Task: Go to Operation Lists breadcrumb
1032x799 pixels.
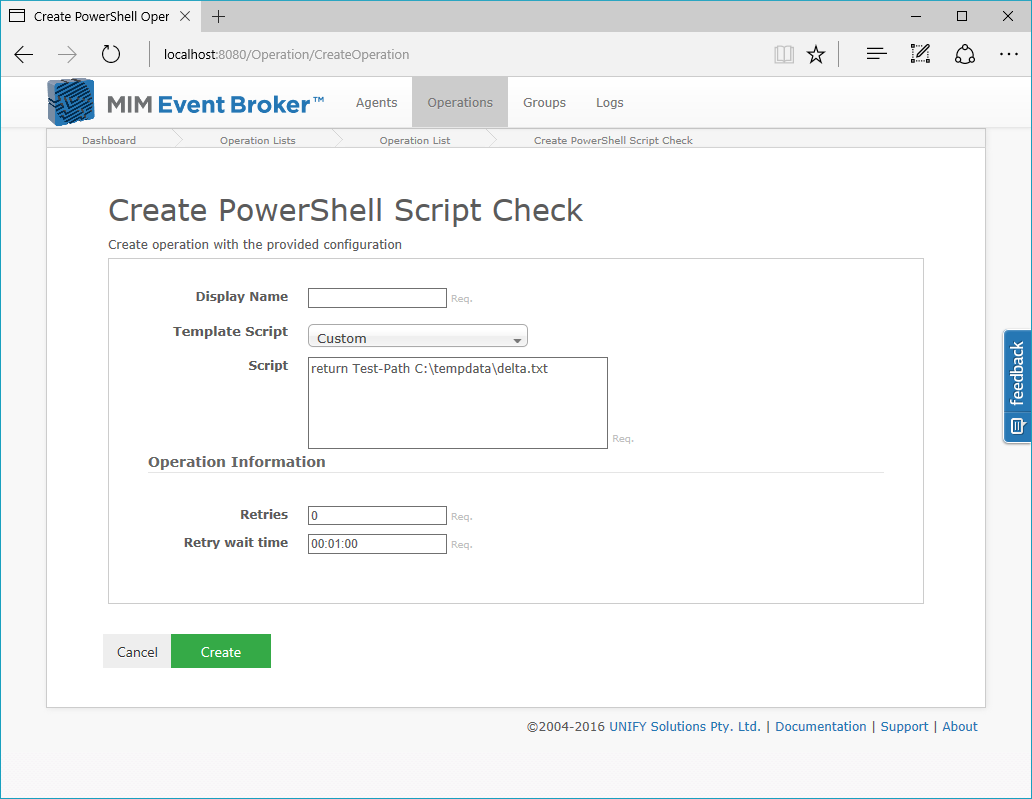Action: pyautogui.click(x=257, y=140)
